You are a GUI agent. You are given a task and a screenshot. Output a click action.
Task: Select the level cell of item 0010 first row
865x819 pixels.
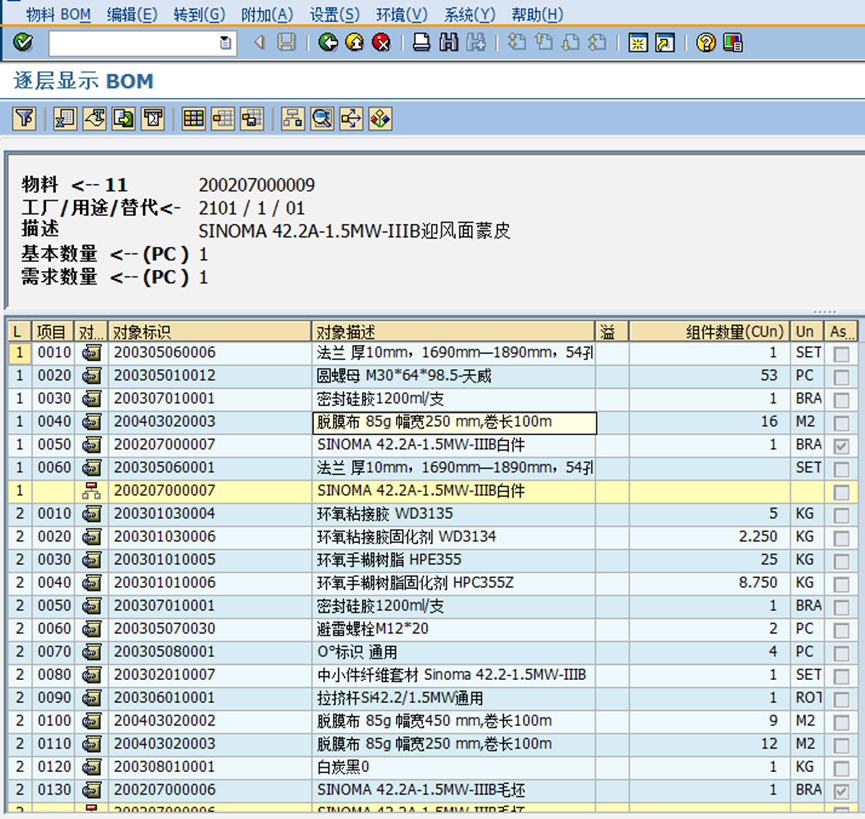19,353
